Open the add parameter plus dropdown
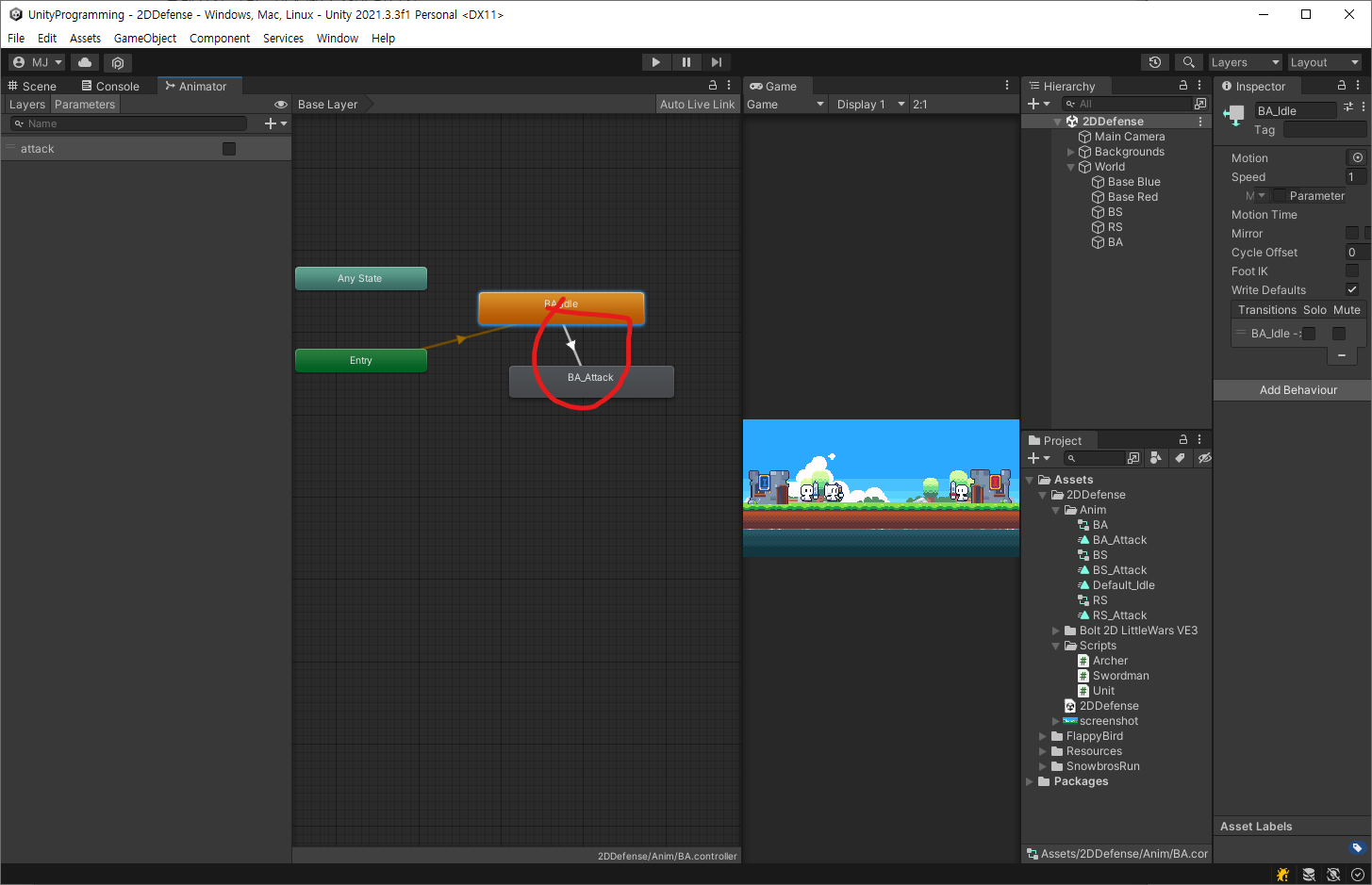 coord(275,123)
